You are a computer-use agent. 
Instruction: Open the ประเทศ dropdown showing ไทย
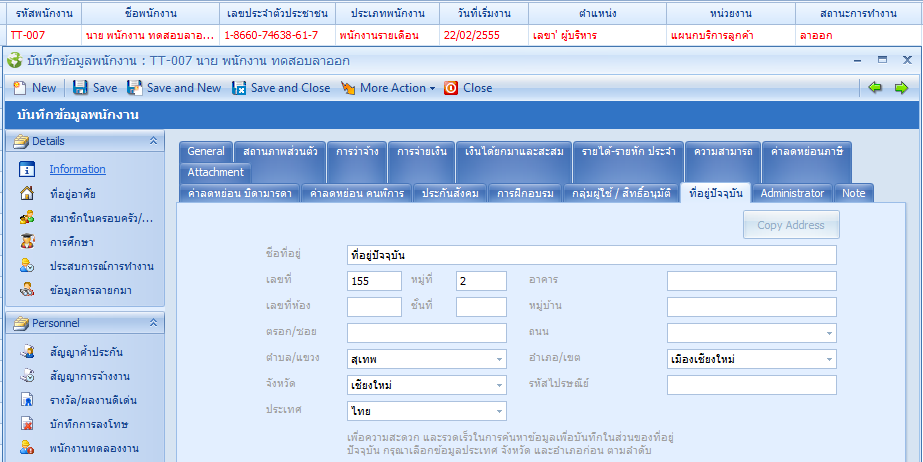500,411
